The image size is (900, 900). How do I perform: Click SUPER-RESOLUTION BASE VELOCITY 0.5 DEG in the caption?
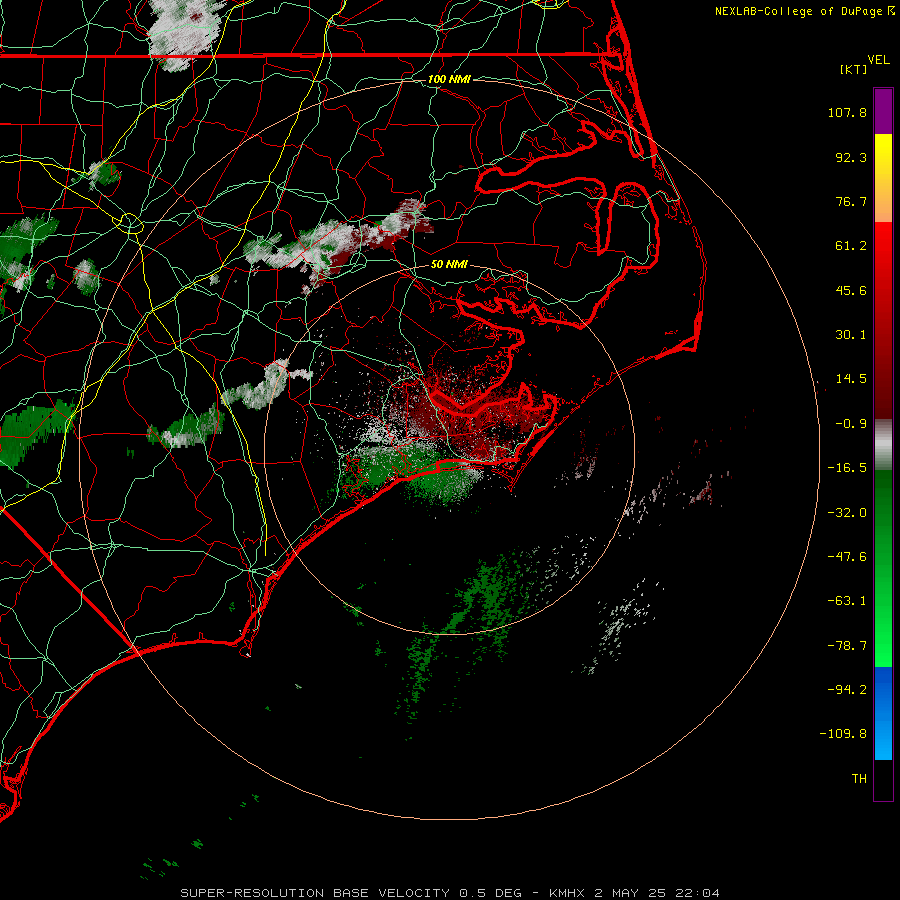[x=351, y=893]
